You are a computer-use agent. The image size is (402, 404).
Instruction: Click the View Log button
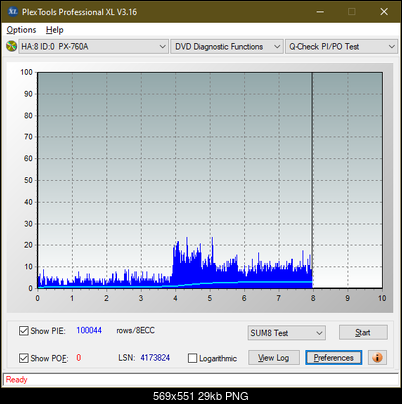[274, 358]
